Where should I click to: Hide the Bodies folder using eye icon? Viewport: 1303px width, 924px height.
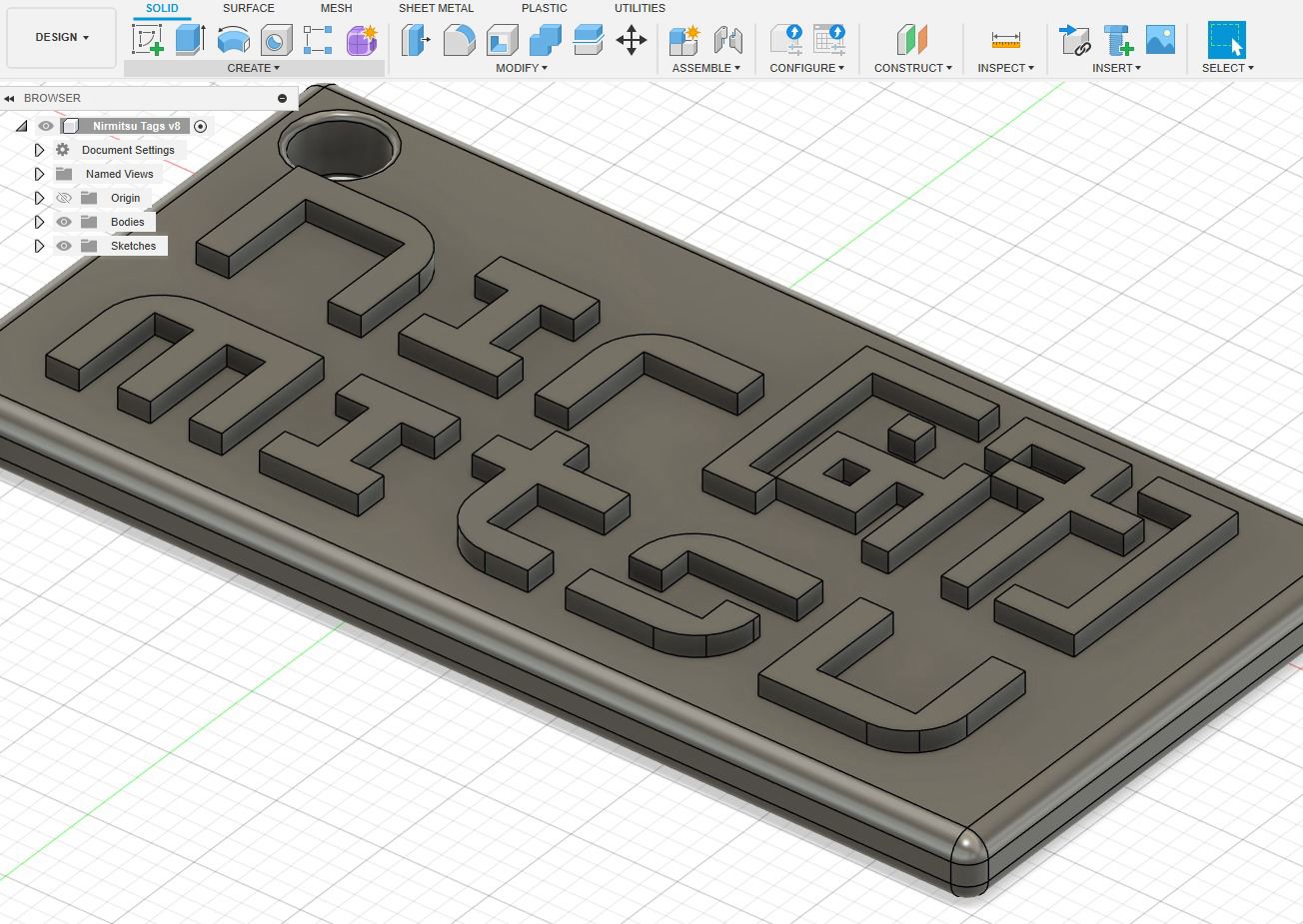[64, 222]
